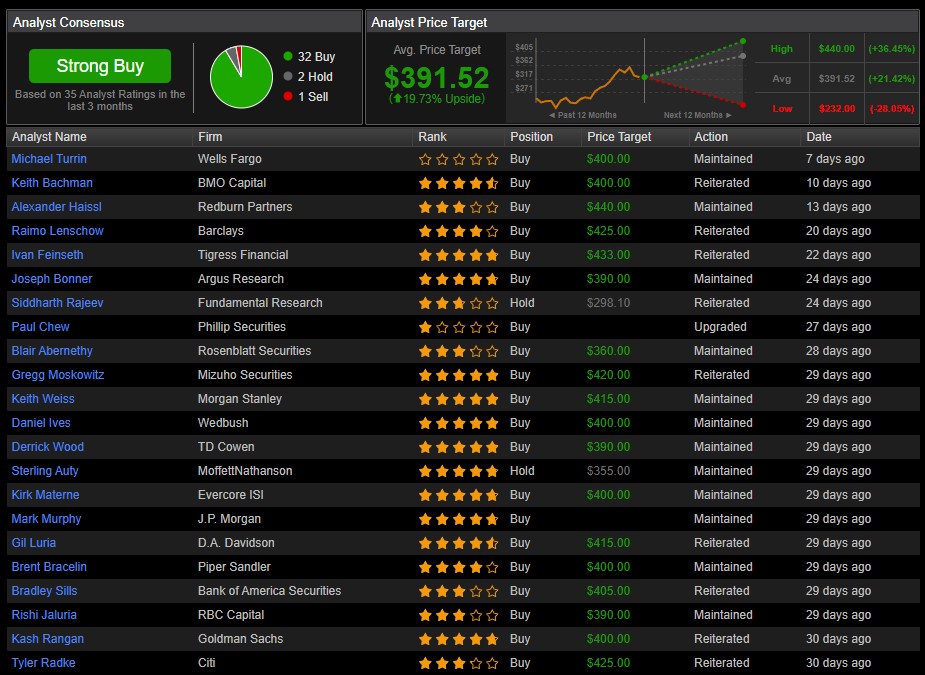Sort by Analyst Name column header
The height and width of the screenshot is (675, 925).
coord(49,137)
